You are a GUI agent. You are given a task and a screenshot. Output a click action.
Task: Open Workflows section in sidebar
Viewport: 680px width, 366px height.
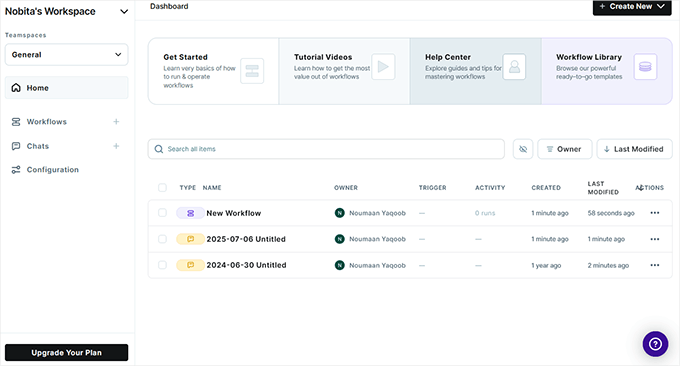pyautogui.click(x=47, y=122)
